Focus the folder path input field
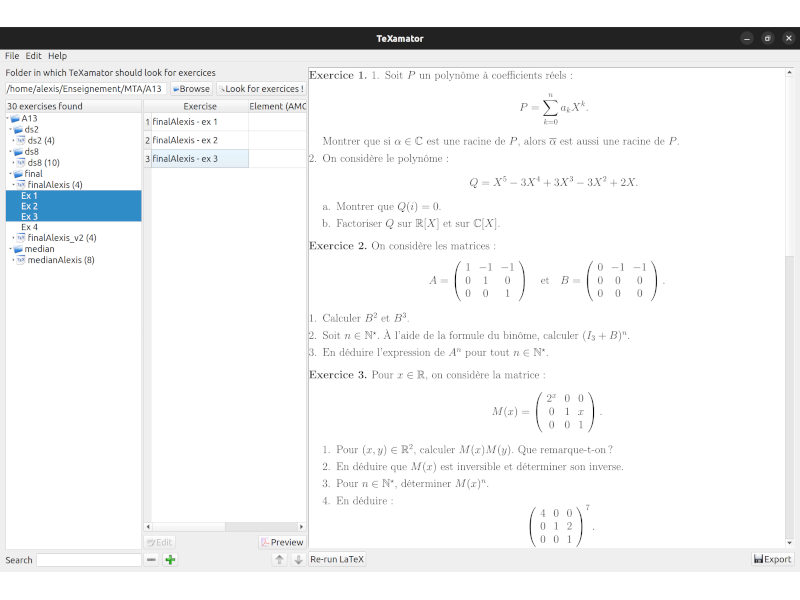Screen dimensions: 800x600 click(86, 89)
